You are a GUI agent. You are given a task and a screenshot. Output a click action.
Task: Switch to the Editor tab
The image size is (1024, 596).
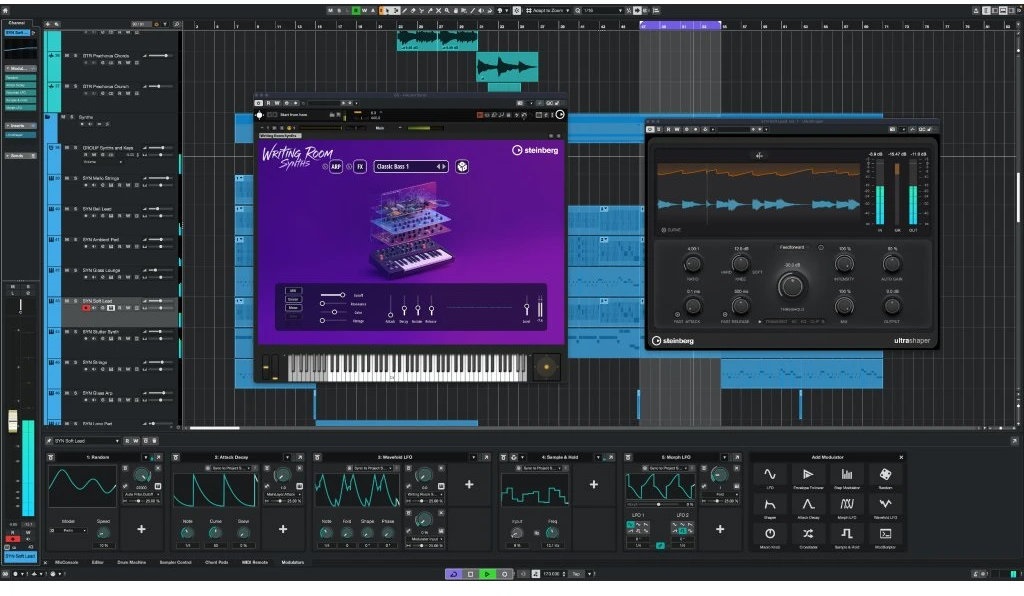[97, 562]
